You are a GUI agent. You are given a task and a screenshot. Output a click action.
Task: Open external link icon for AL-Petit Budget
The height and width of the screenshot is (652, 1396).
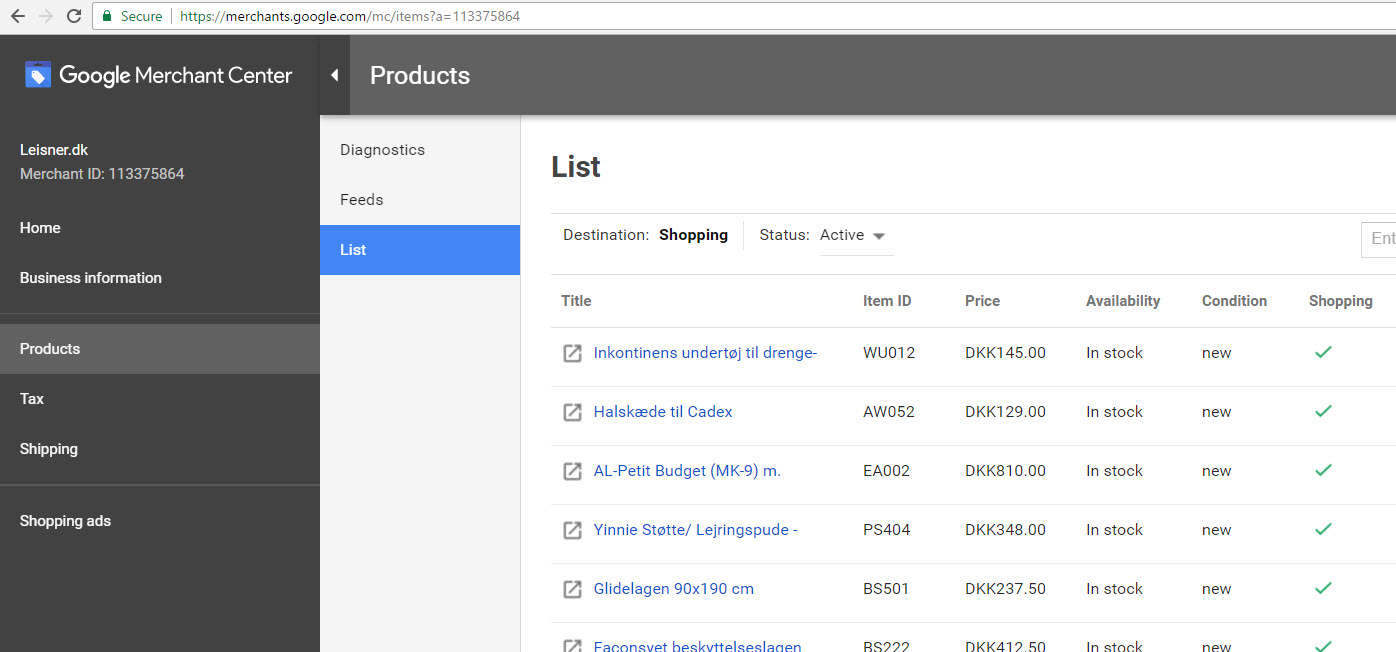click(x=572, y=471)
